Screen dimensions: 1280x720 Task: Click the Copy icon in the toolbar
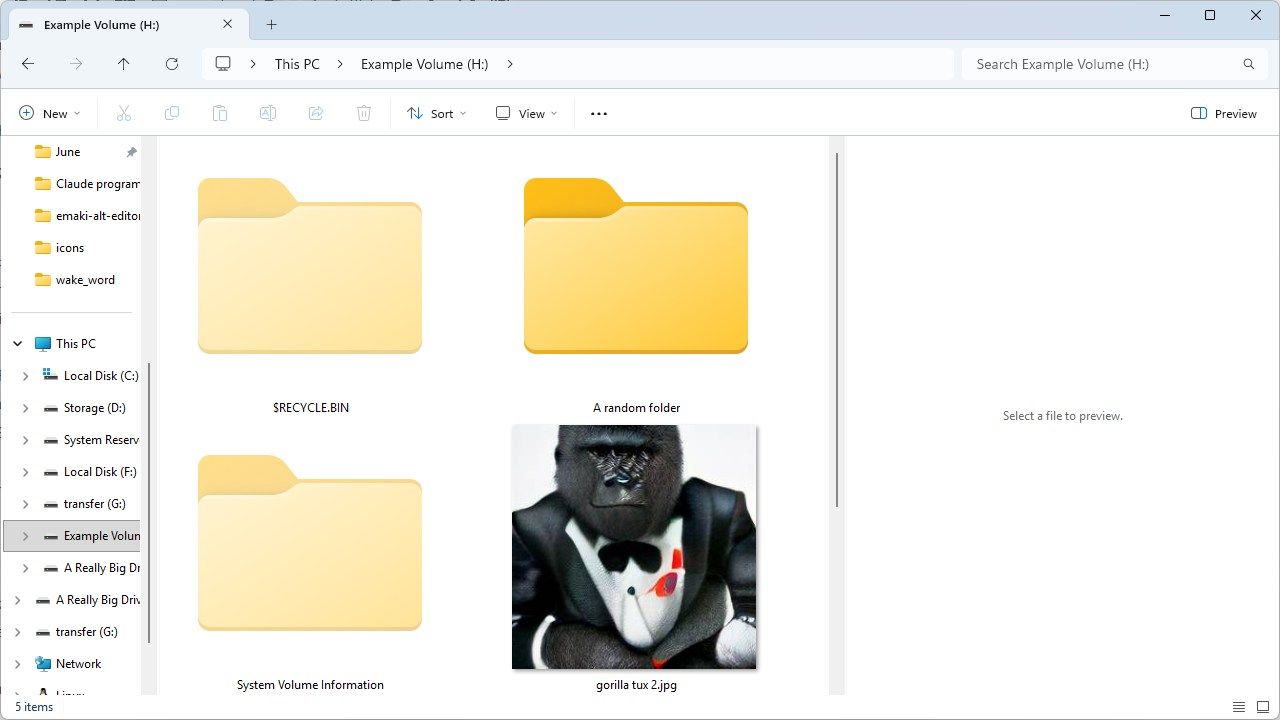tap(172, 114)
